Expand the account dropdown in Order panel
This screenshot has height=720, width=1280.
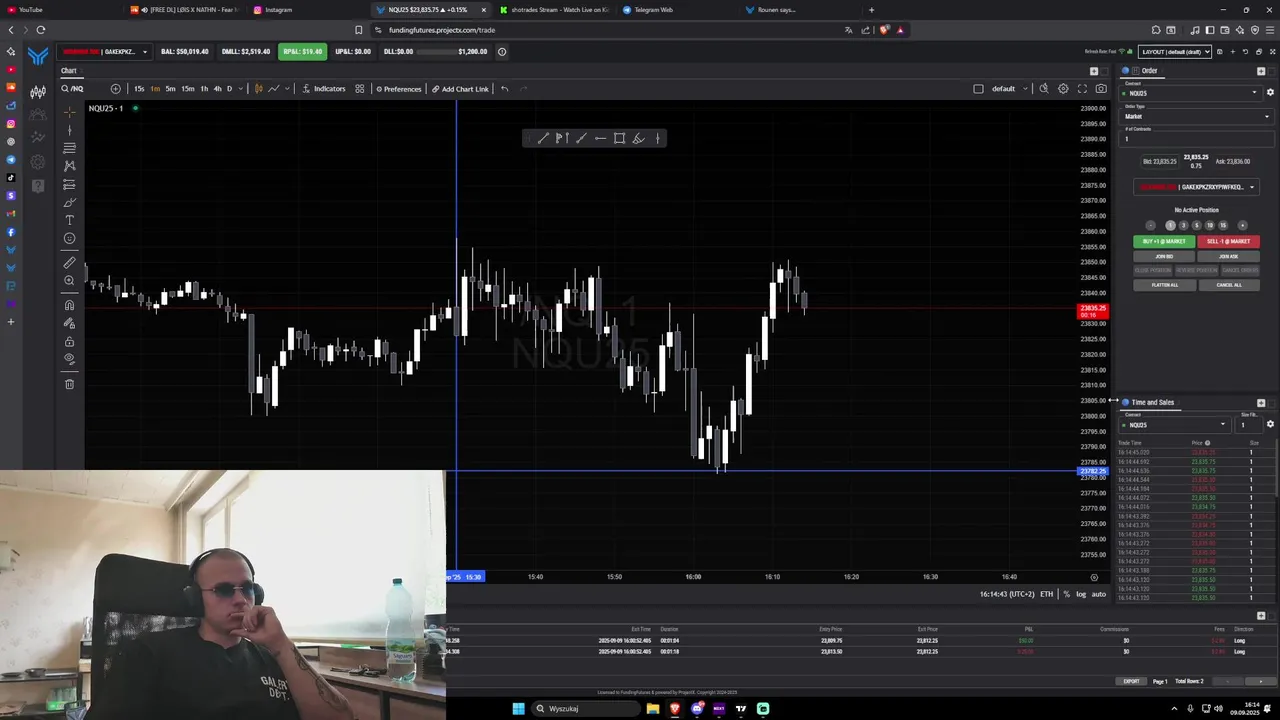[x=1251, y=187]
